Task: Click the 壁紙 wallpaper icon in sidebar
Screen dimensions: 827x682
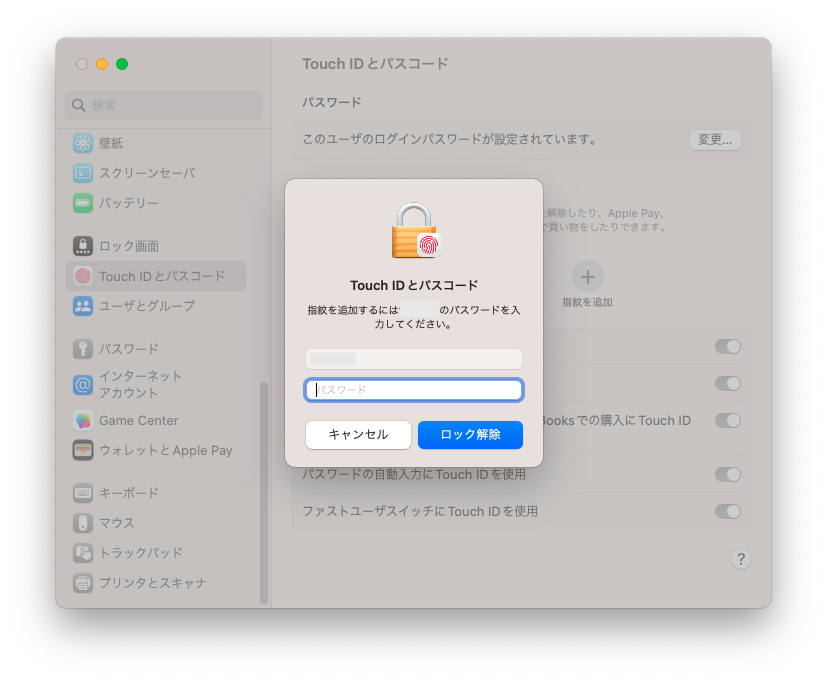Action: (x=83, y=143)
